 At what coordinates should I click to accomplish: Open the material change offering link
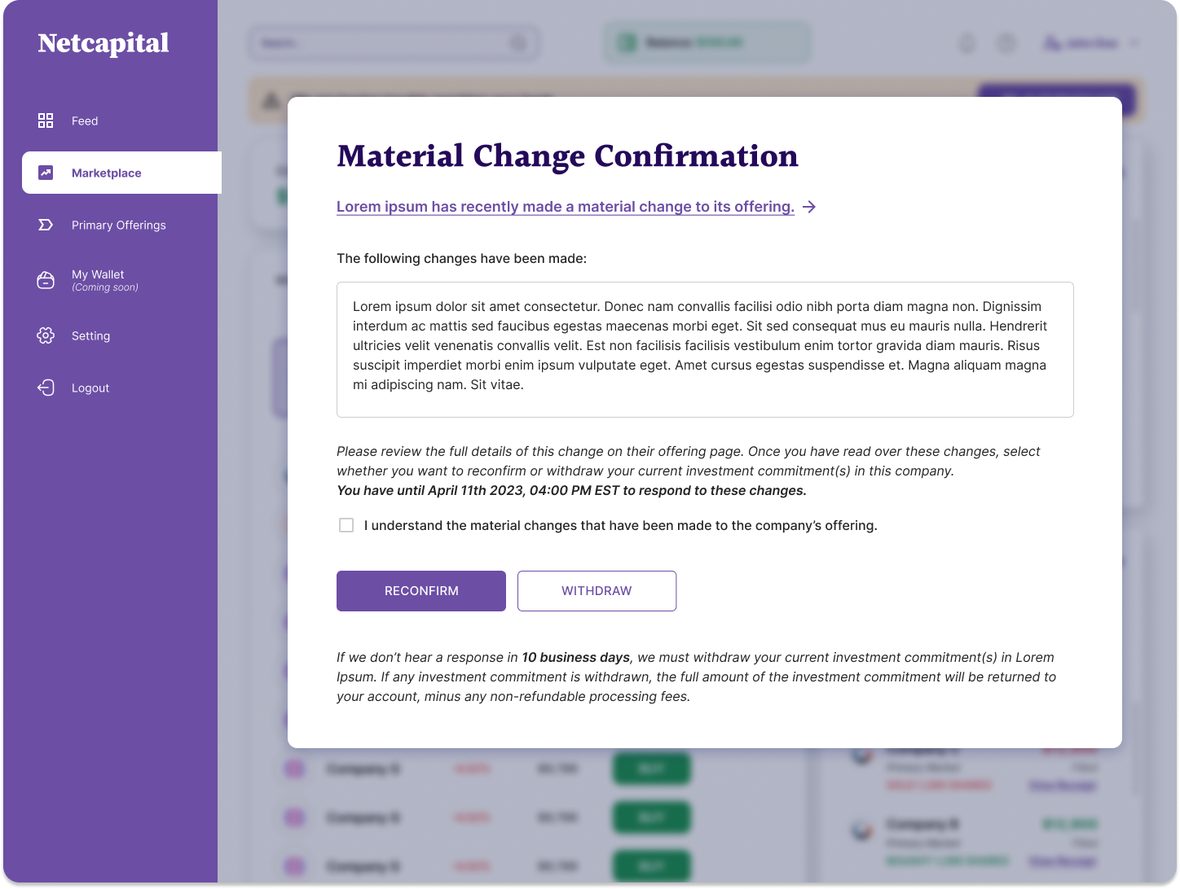point(565,206)
